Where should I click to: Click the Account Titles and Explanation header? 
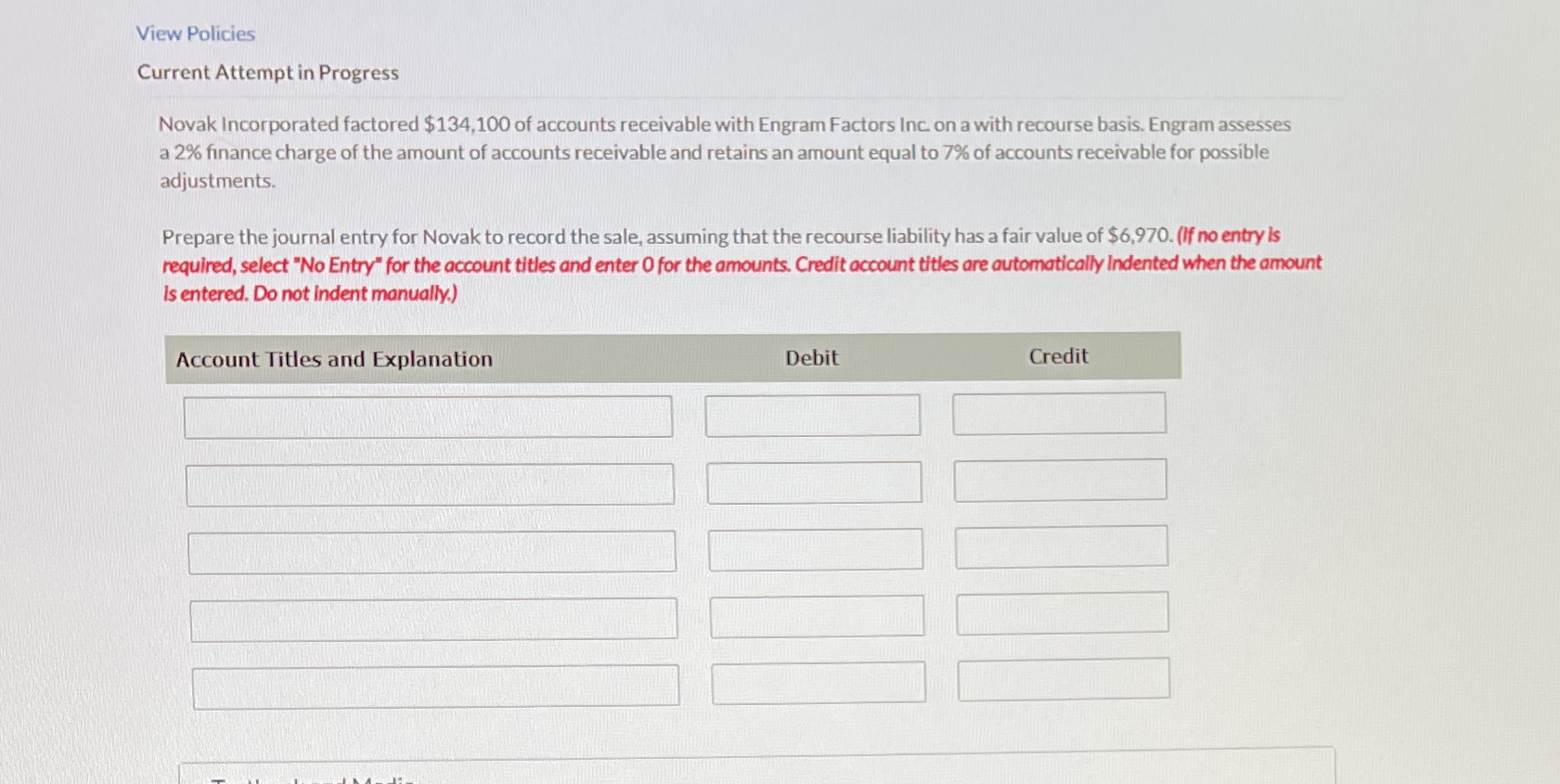tap(335, 358)
